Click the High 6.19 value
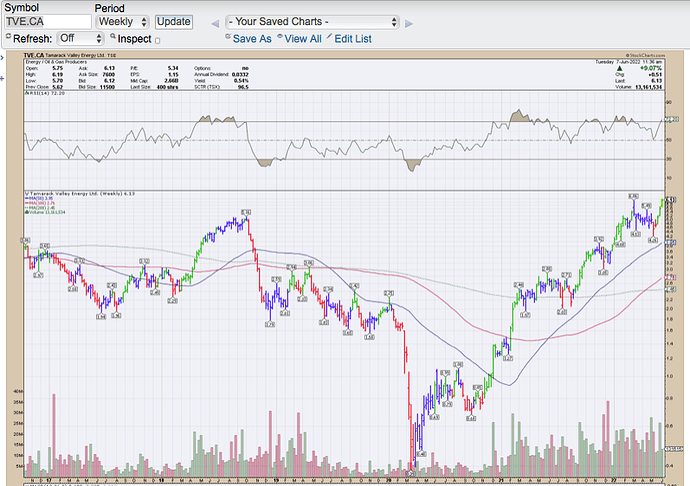Image resolution: width=690 pixels, height=486 pixels. coord(58,74)
